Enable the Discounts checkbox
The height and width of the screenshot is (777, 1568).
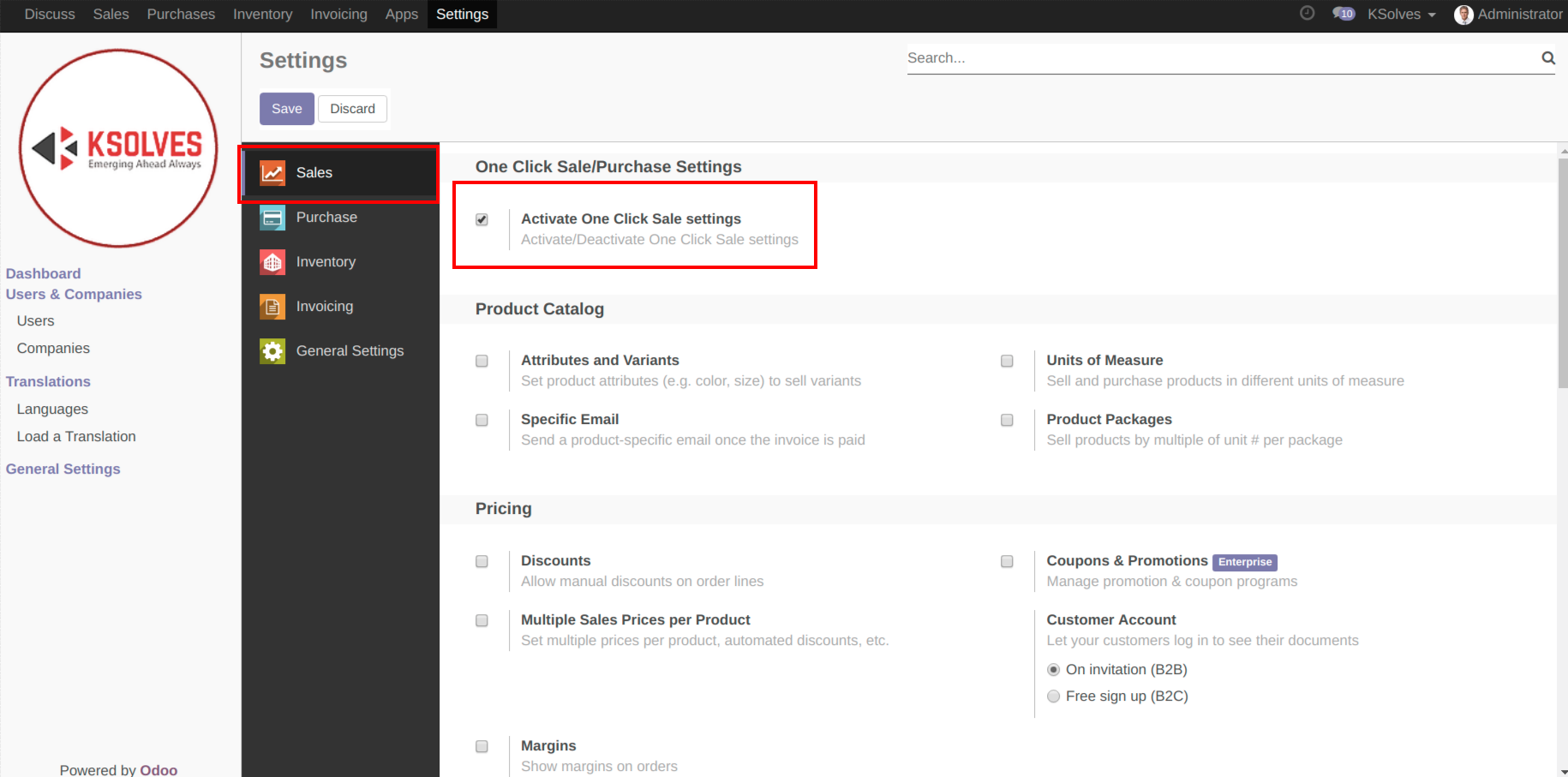click(x=482, y=562)
